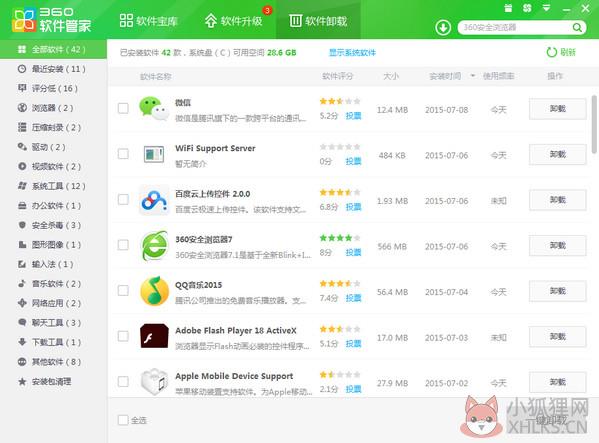Click the 办公软件 category icon
599x443 pixels.
pyautogui.click(x=22, y=205)
